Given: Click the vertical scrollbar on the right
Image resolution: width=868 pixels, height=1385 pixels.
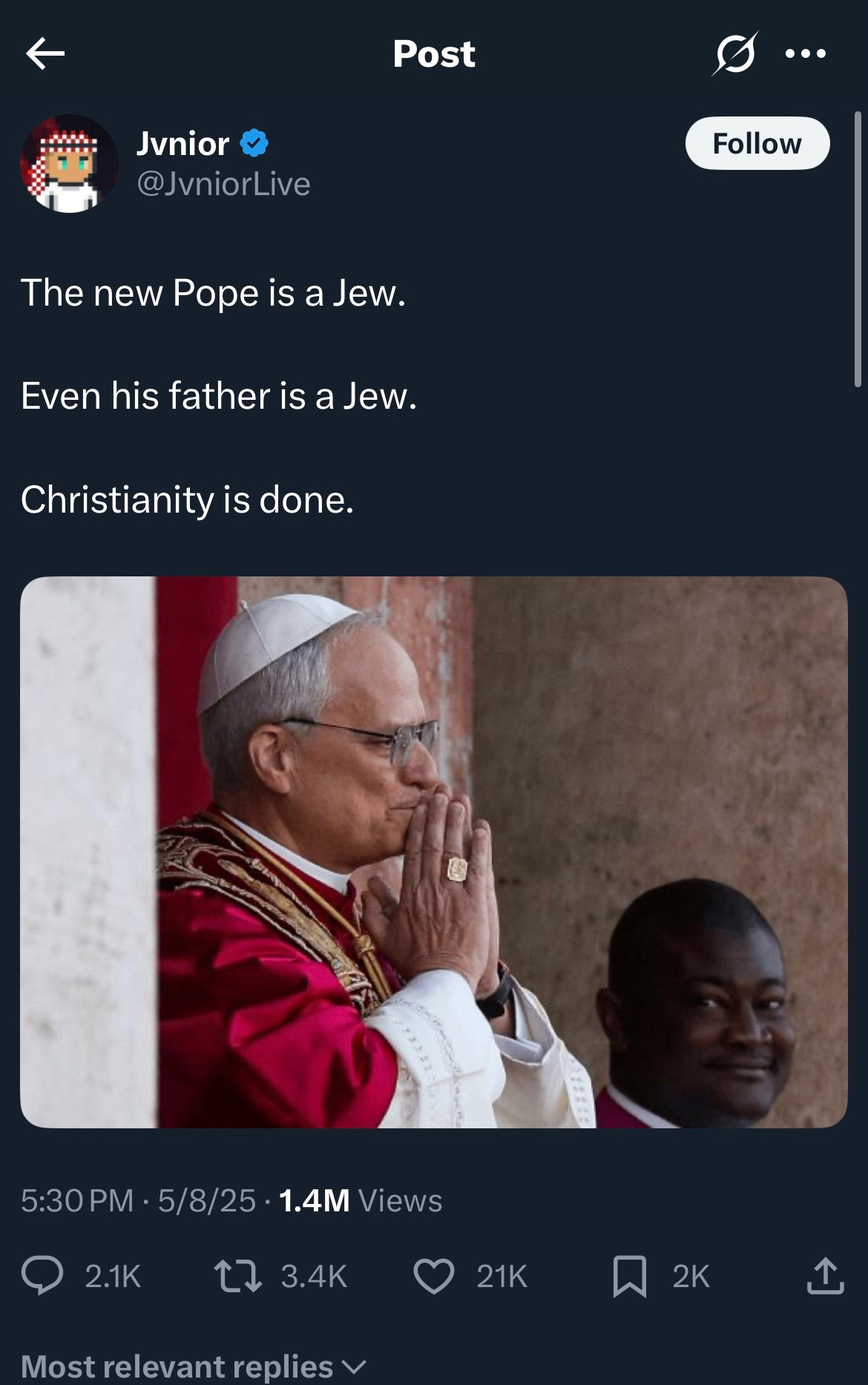Looking at the screenshot, I should (x=858, y=249).
